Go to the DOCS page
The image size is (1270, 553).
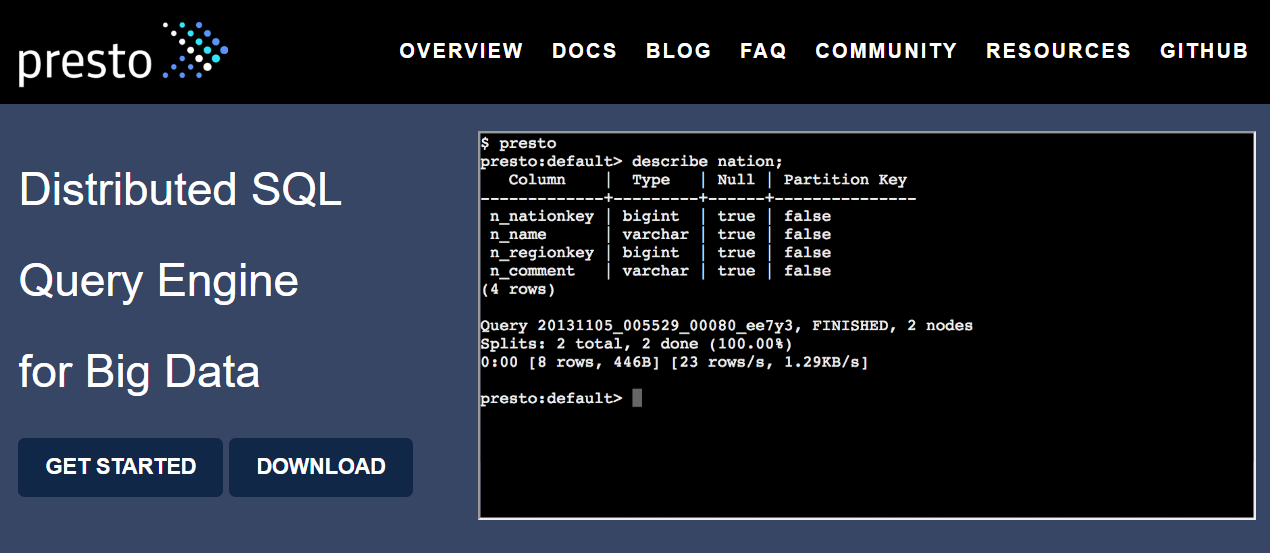click(585, 51)
